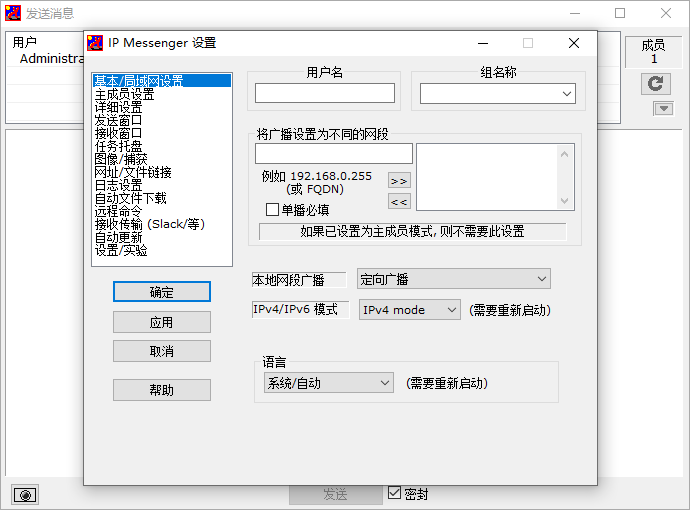Select 详细设置 in the settings list
Screen dimensions: 690x510
(161, 107)
